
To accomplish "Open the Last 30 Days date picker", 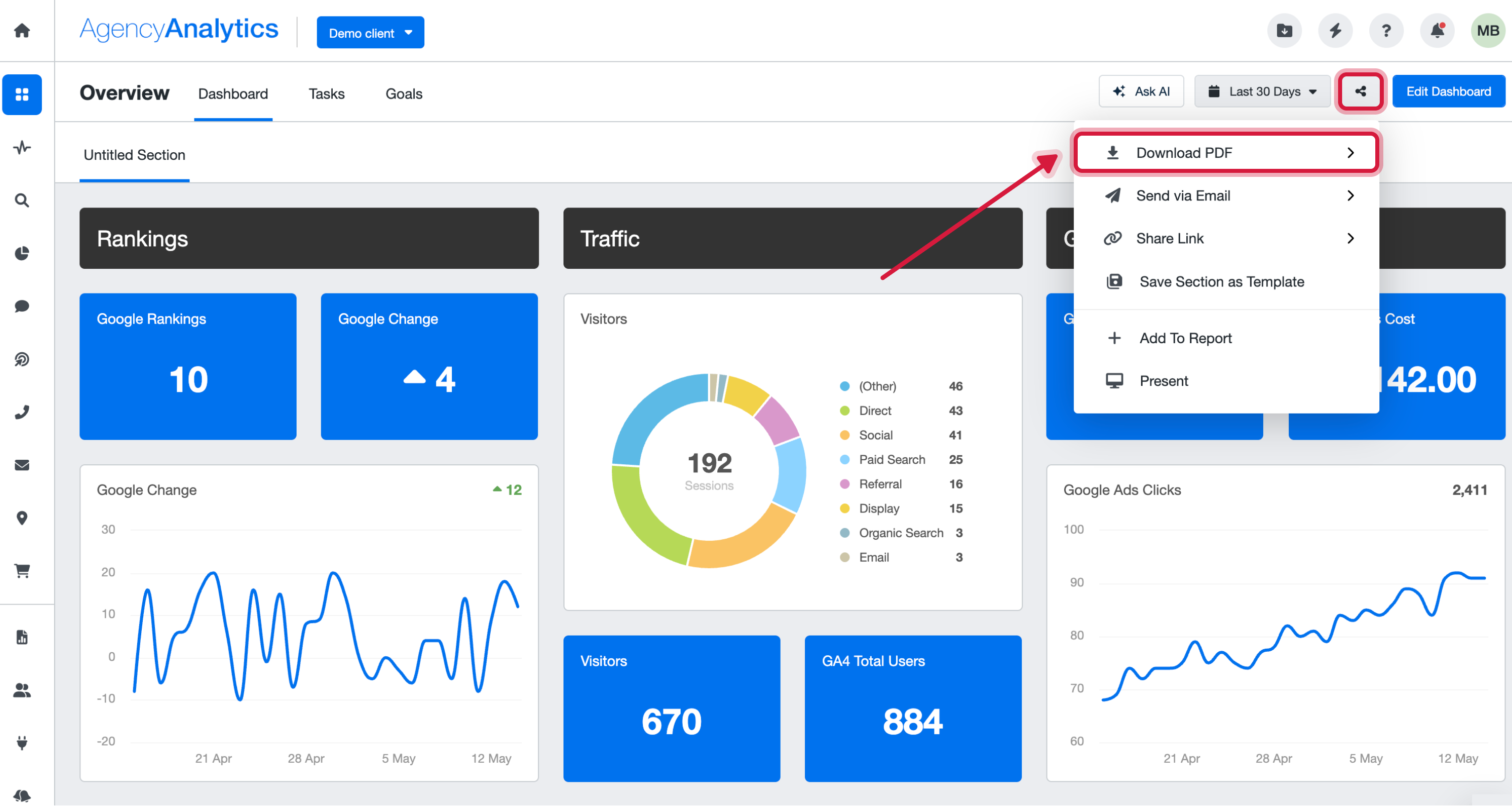I will 1262,91.
